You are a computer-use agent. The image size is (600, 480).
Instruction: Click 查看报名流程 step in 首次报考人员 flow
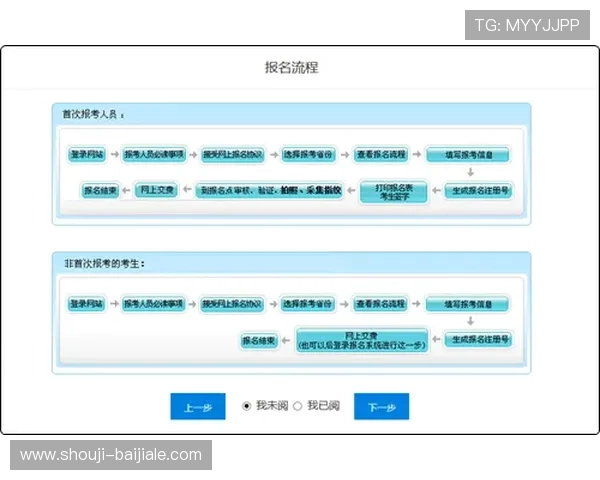coord(381,154)
